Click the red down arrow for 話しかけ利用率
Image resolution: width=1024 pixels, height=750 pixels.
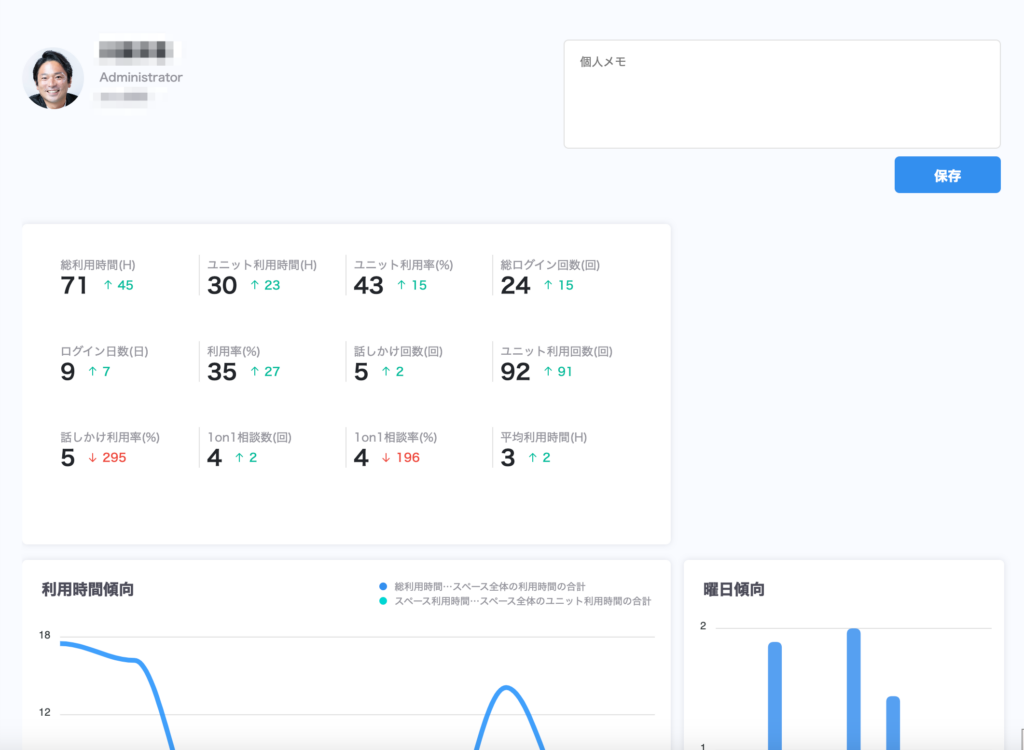[92, 458]
